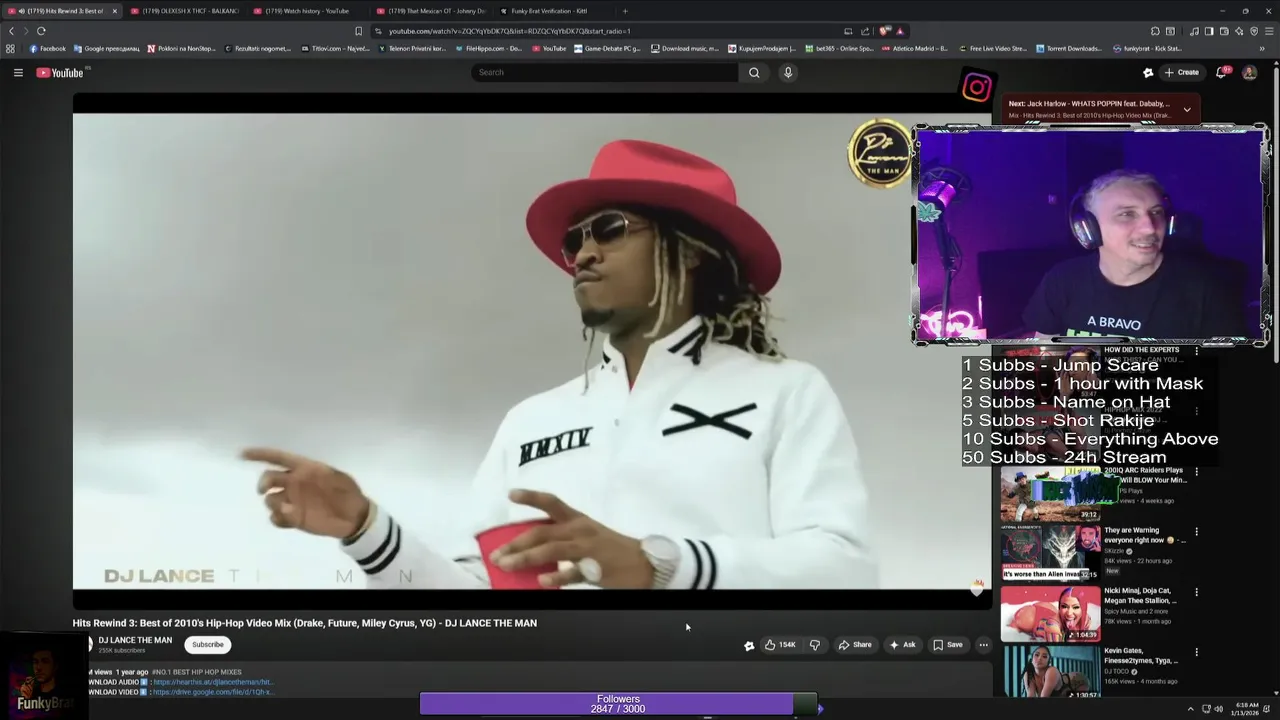Type in the YouTube search field
1280x720 pixels.
click(604, 72)
